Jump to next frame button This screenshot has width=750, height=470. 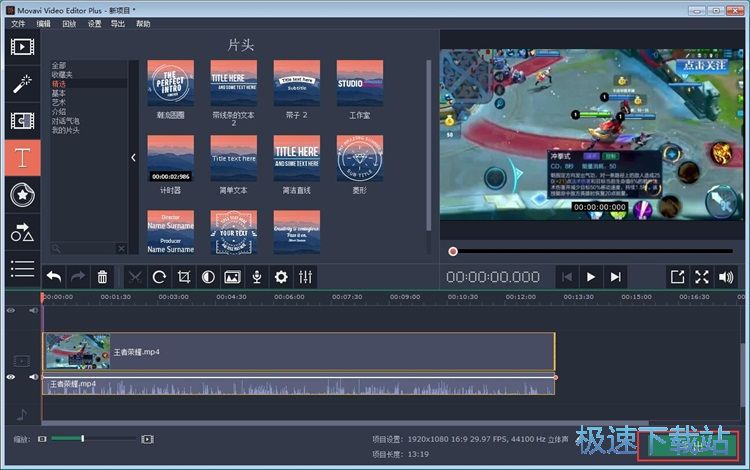click(615, 277)
